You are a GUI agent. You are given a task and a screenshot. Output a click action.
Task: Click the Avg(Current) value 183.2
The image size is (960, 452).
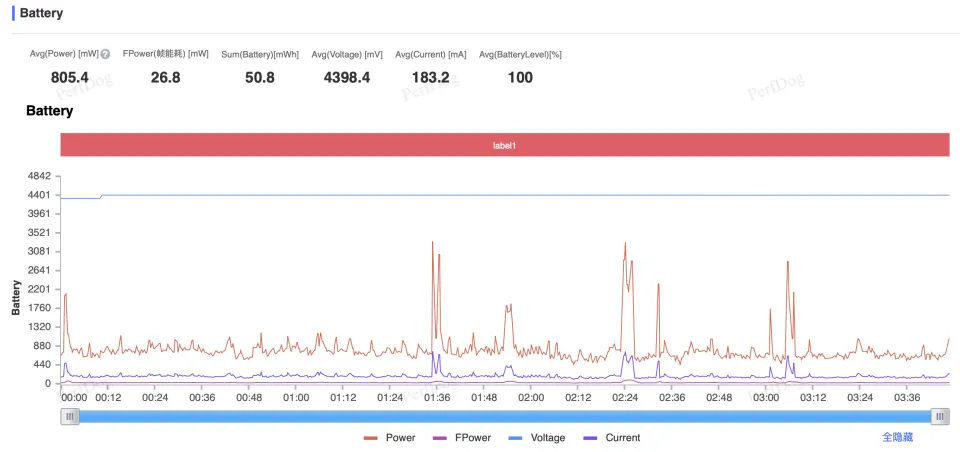[x=431, y=77]
